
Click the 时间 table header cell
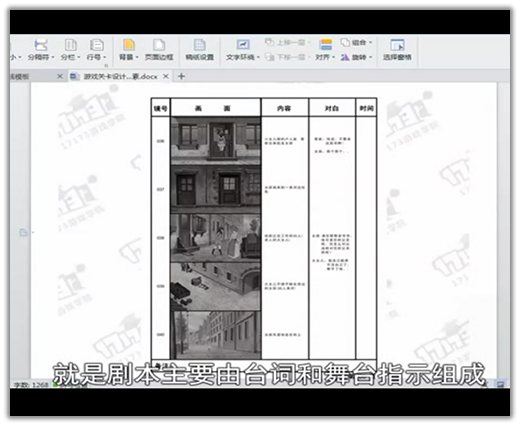(x=366, y=108)
